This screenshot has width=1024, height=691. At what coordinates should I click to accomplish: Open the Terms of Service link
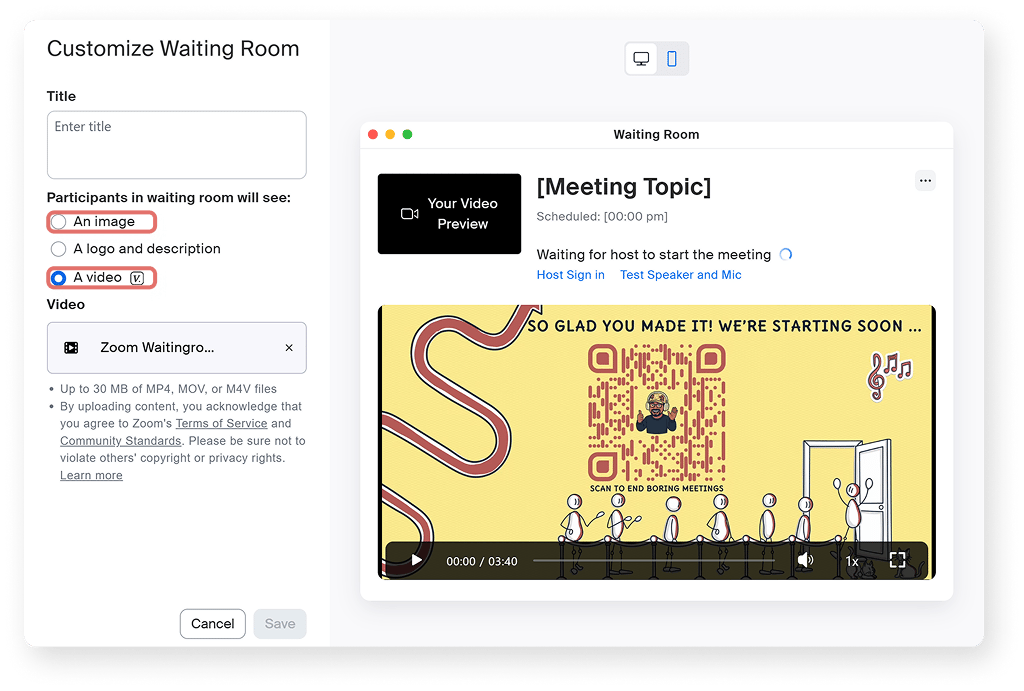coord(221,423)
